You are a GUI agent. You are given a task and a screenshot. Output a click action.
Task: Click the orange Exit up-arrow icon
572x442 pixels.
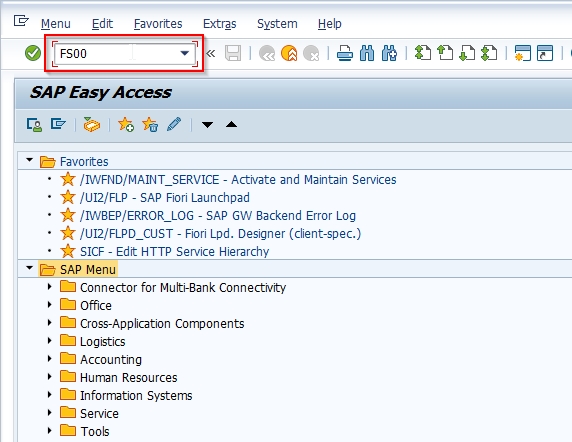pos(289,53)
